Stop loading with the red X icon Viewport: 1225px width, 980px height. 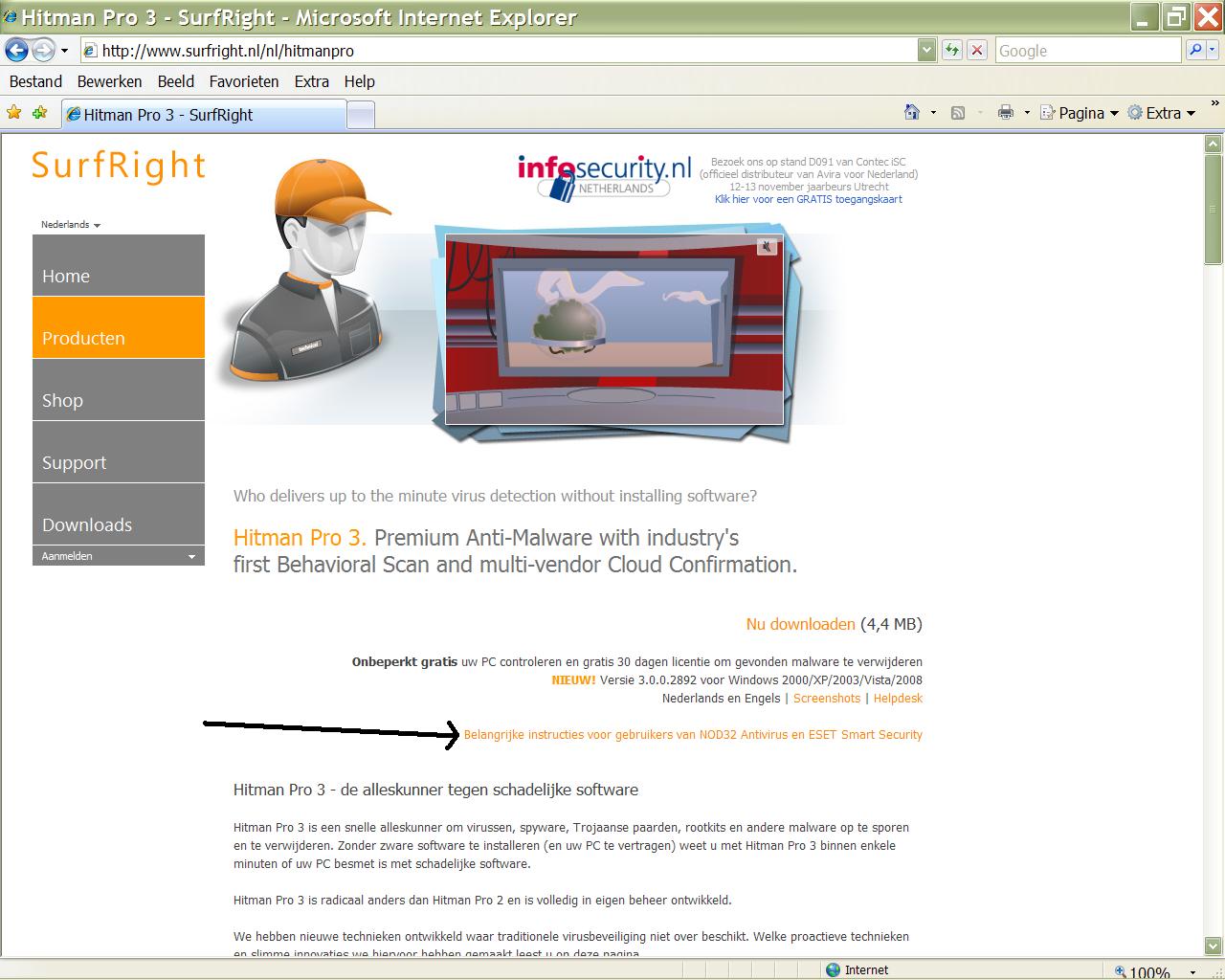point(976,51)
